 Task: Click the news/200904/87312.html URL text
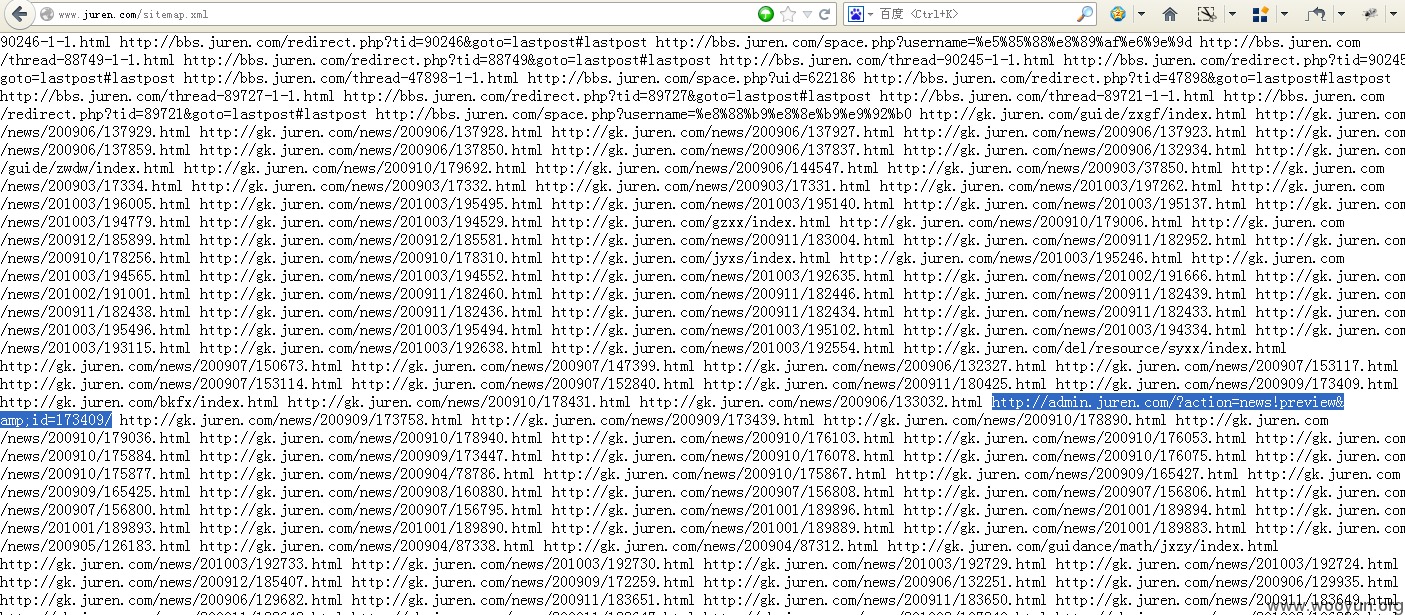point(711,546)
